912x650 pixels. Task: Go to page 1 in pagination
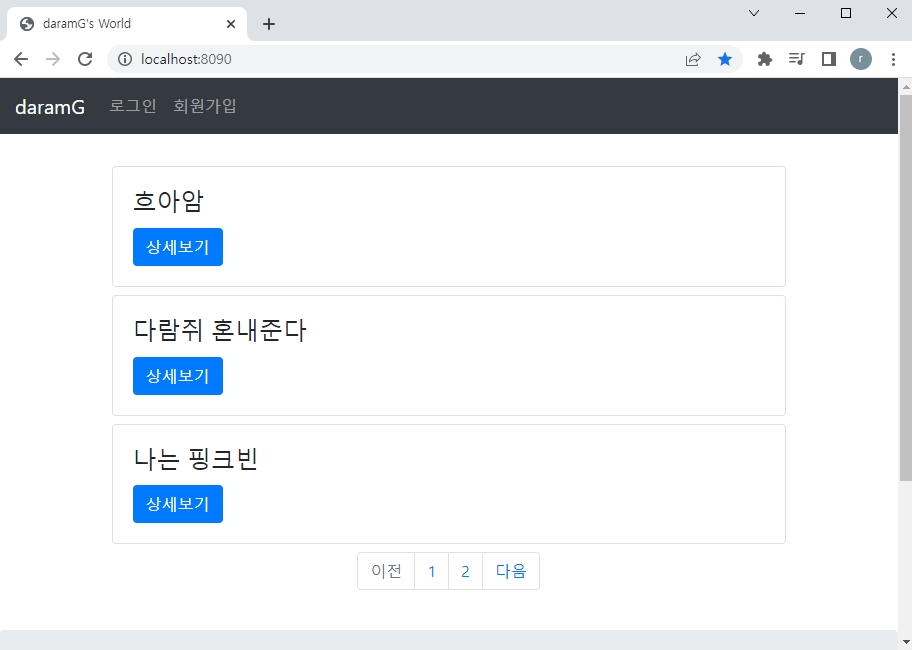432,571
